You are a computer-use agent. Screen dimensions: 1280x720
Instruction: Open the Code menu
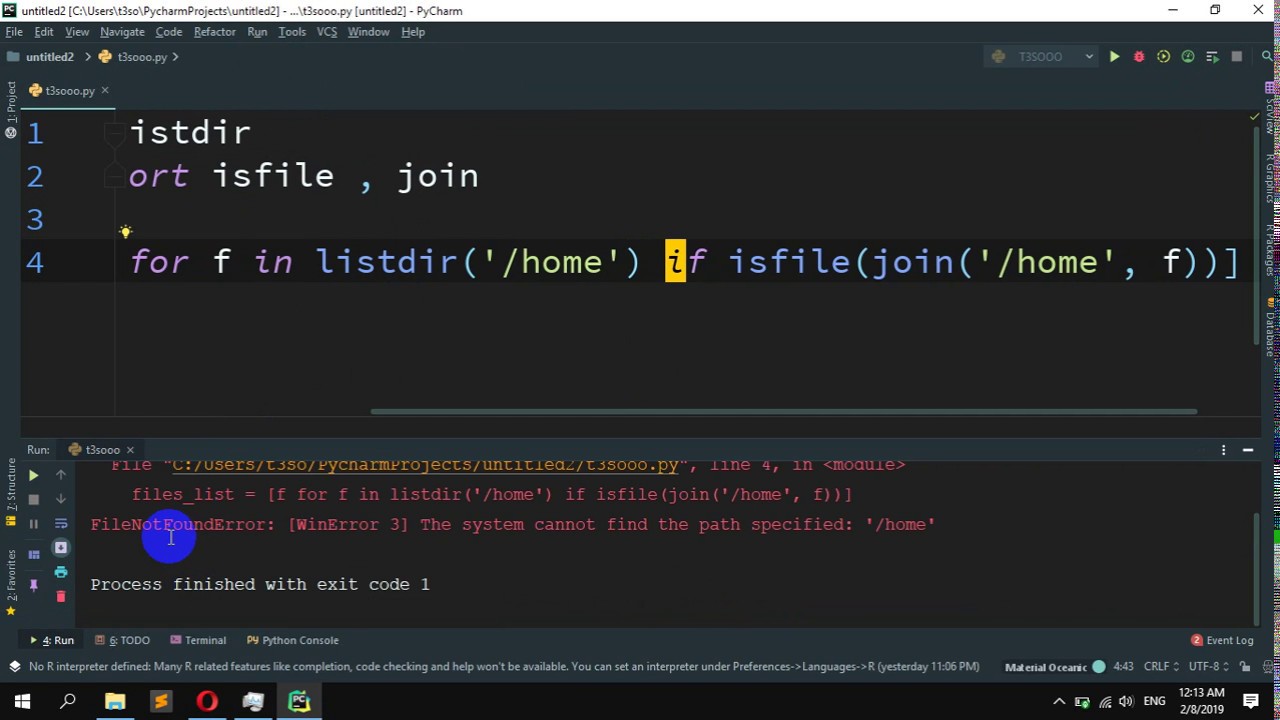pyautogui.click(x=169, y=32)
